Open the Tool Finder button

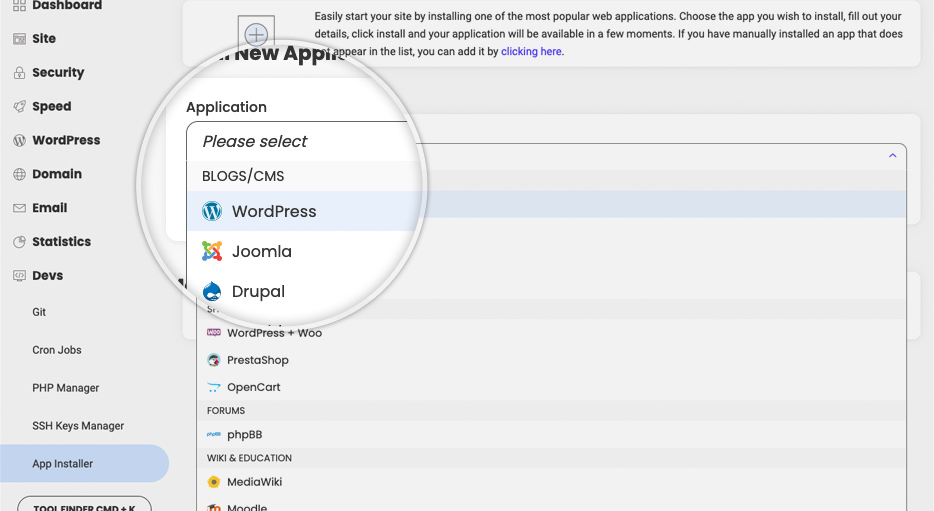84,504
